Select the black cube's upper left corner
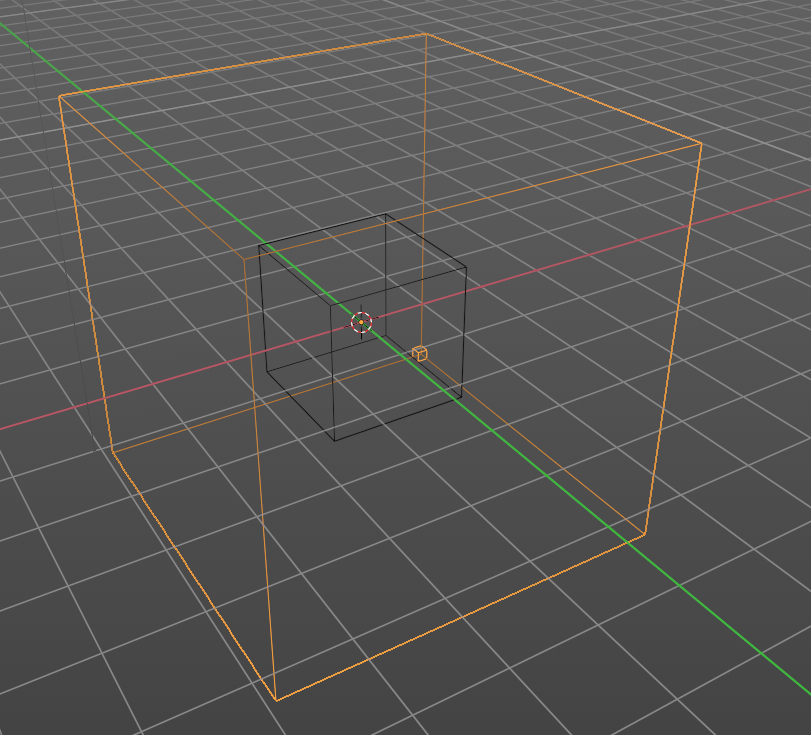The width and height of the screenshot is (811, 735). [x=259, y=245]
